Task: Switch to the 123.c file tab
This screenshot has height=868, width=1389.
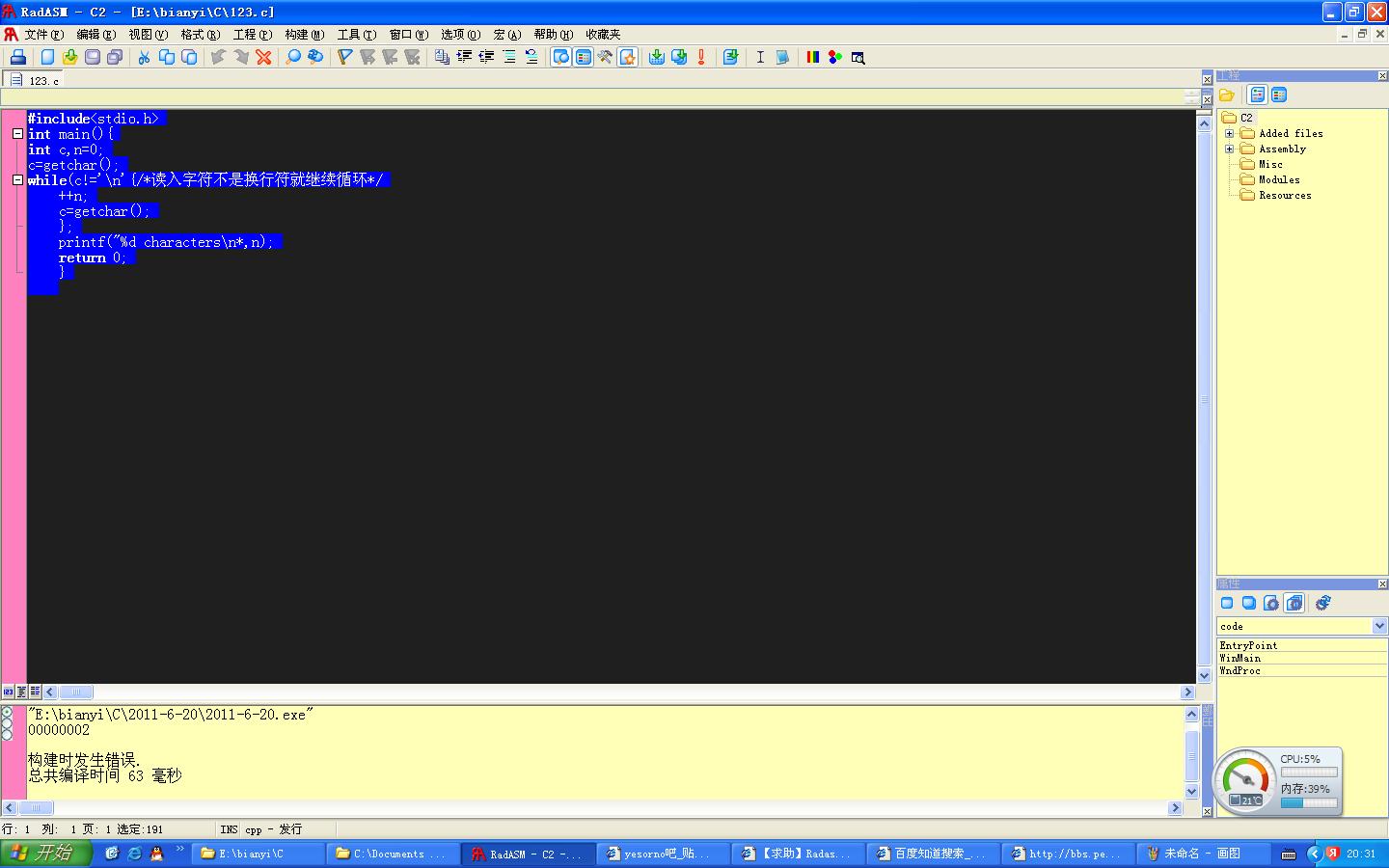Action: click(35, 80)
